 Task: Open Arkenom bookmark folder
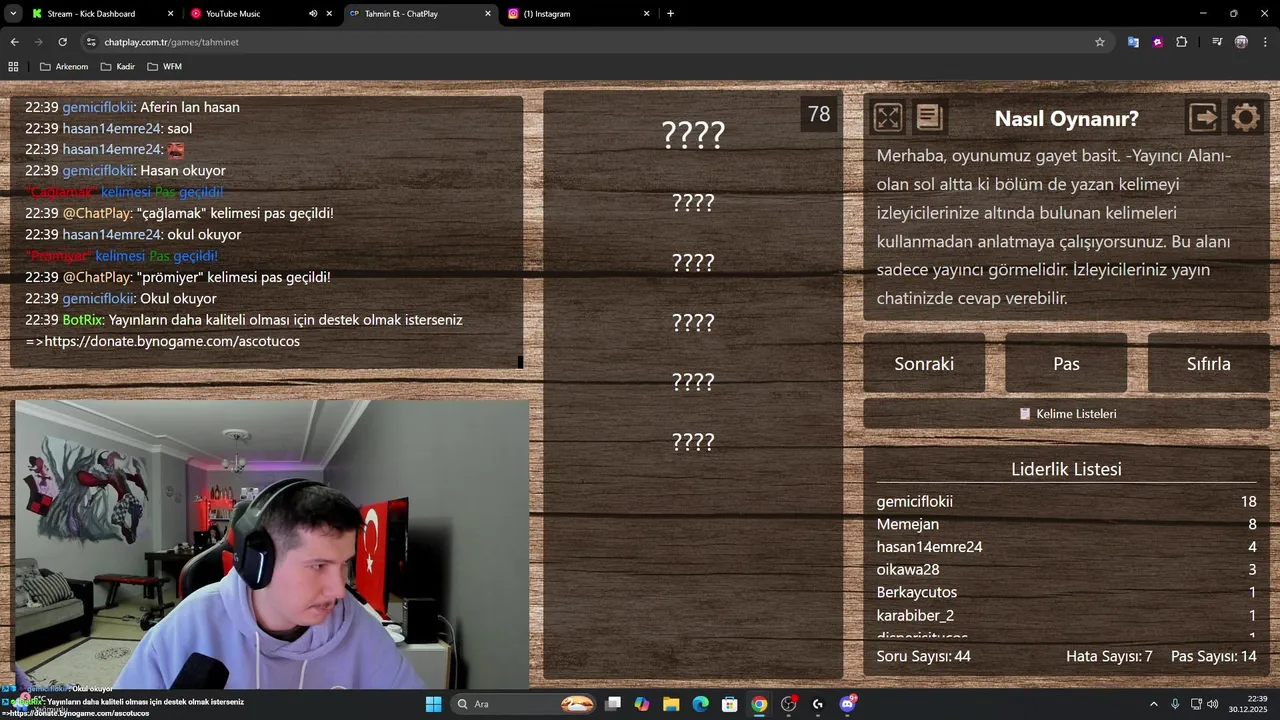[64, 67]
